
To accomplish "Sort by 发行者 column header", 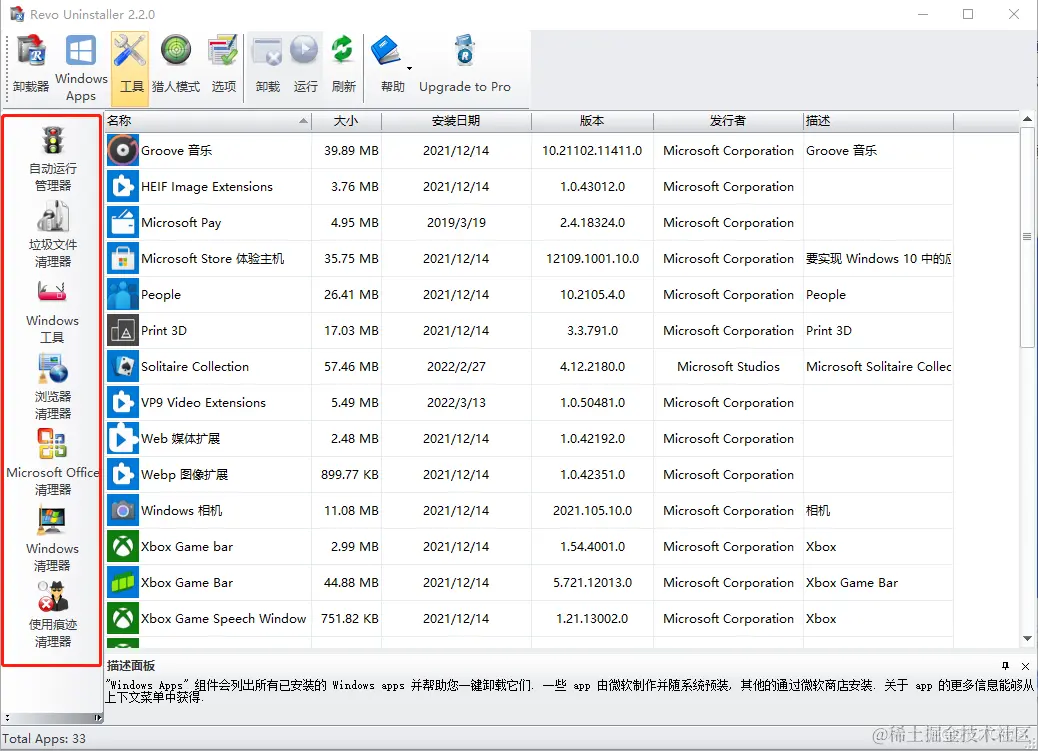I will (x=728, y=121).
